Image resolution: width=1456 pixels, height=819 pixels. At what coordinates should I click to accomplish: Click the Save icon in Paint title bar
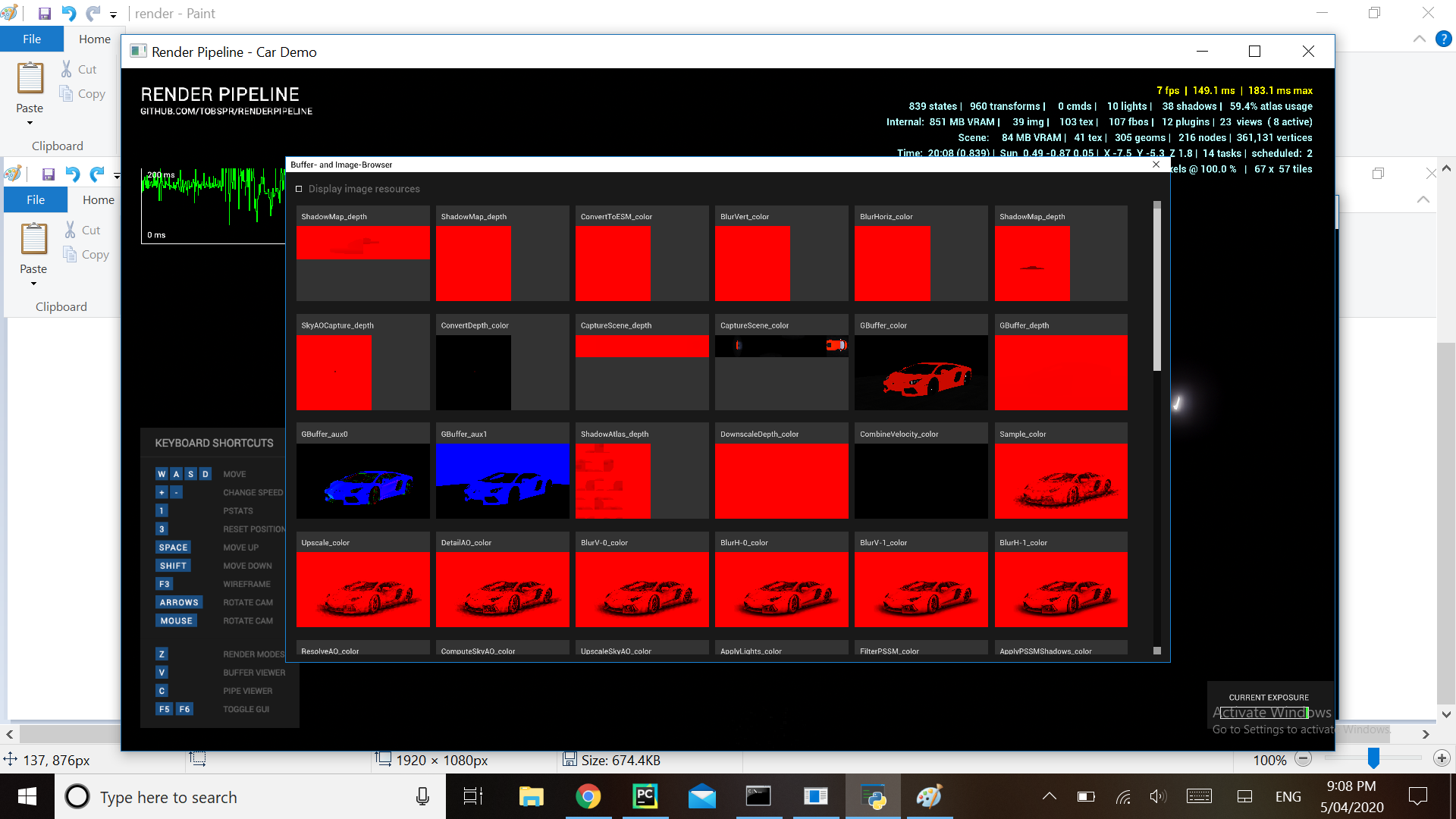[x=44, y=14]
